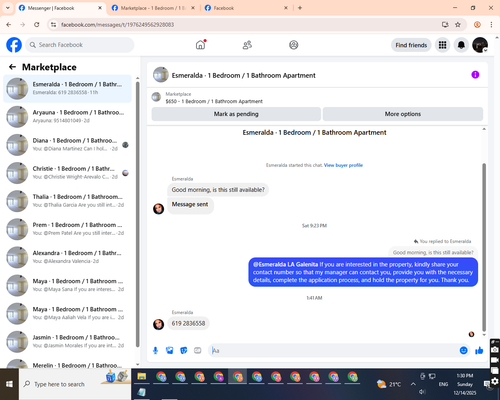Screen dimensions: 500x400
Task: Open the Groups icon in top navigation
Action: (294, 45)
